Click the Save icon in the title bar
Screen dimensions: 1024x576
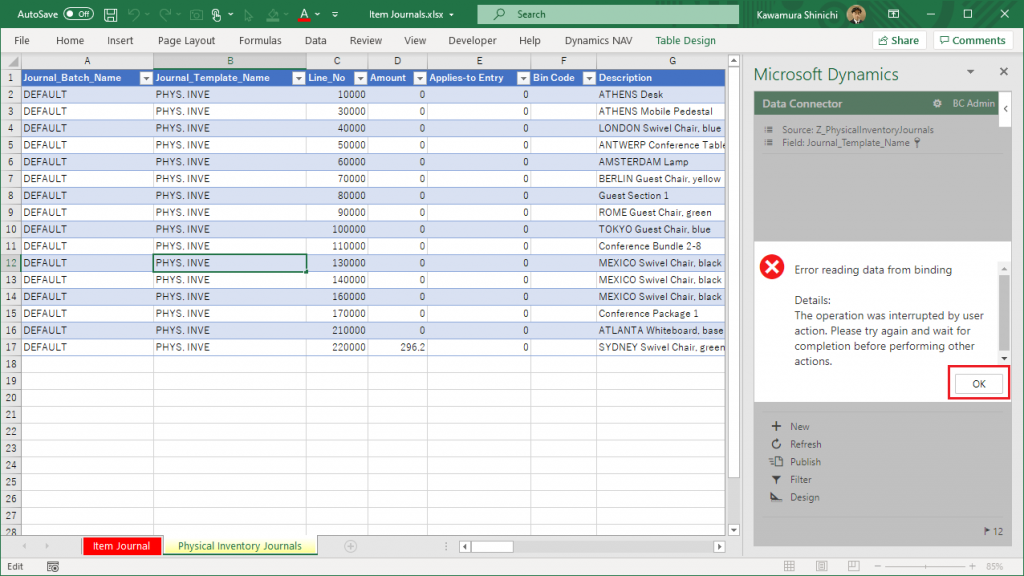(x=110, y=14)
